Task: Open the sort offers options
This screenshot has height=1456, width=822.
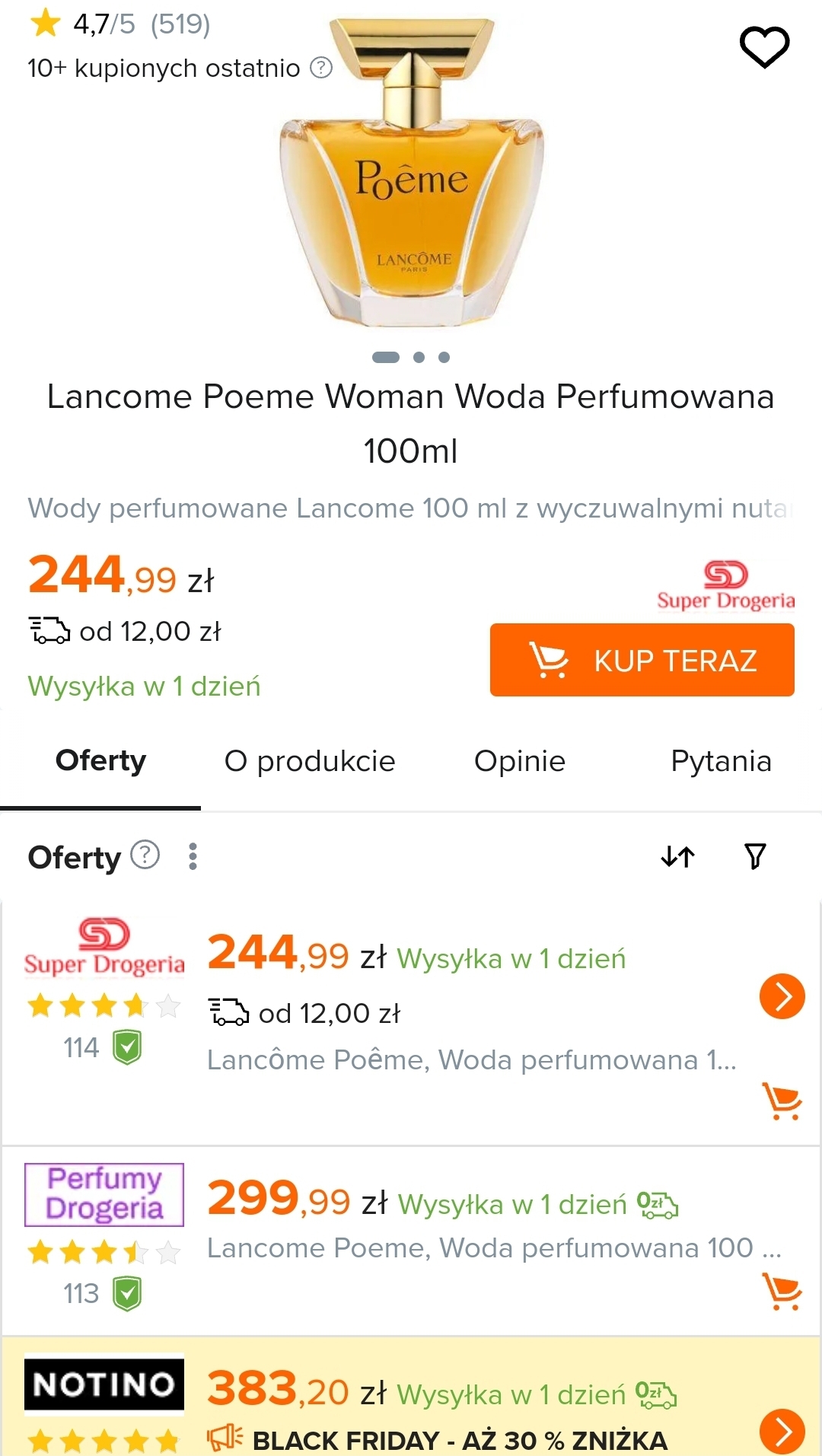Action: coord(677,856)
